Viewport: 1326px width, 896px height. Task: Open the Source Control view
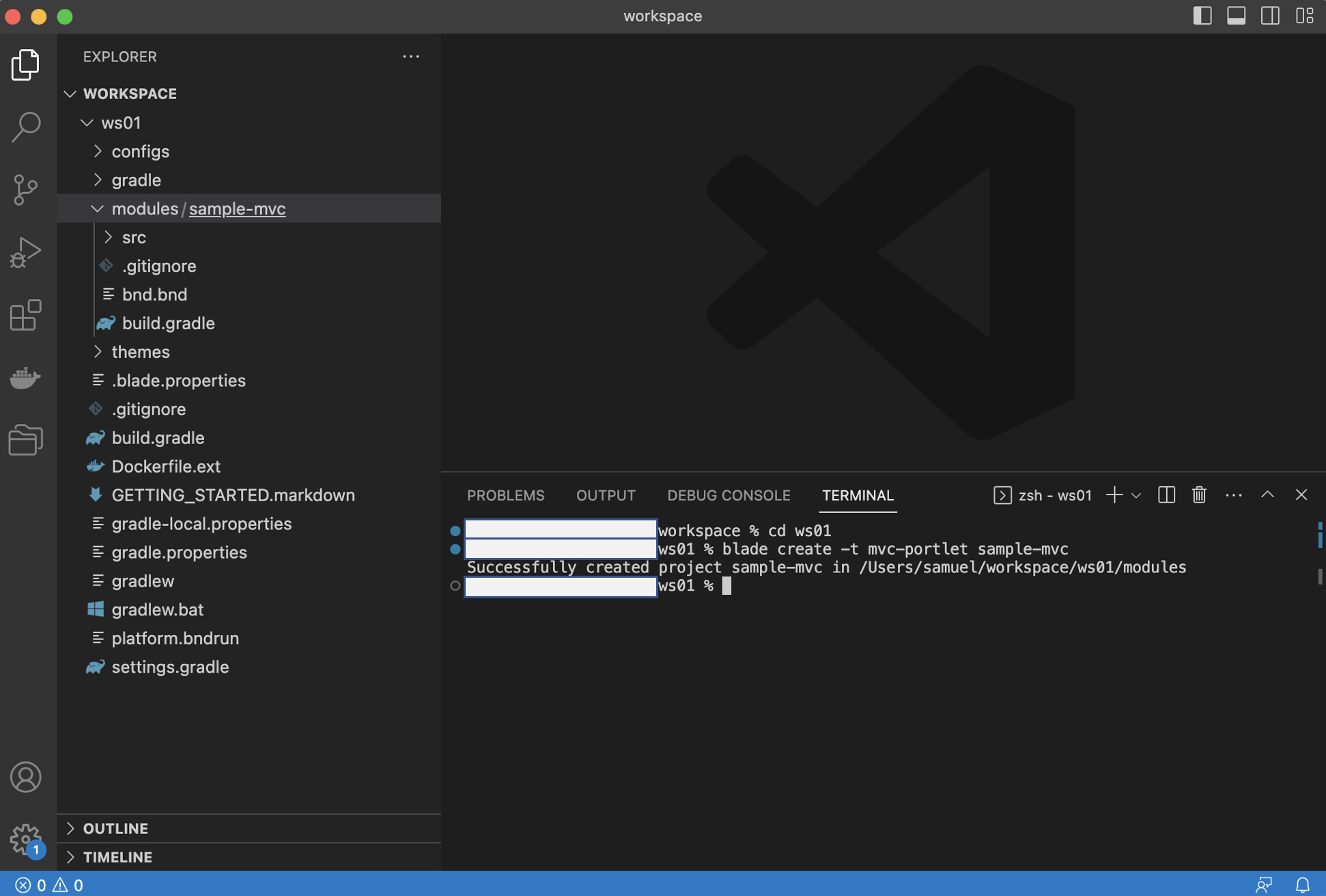[25, 189]
